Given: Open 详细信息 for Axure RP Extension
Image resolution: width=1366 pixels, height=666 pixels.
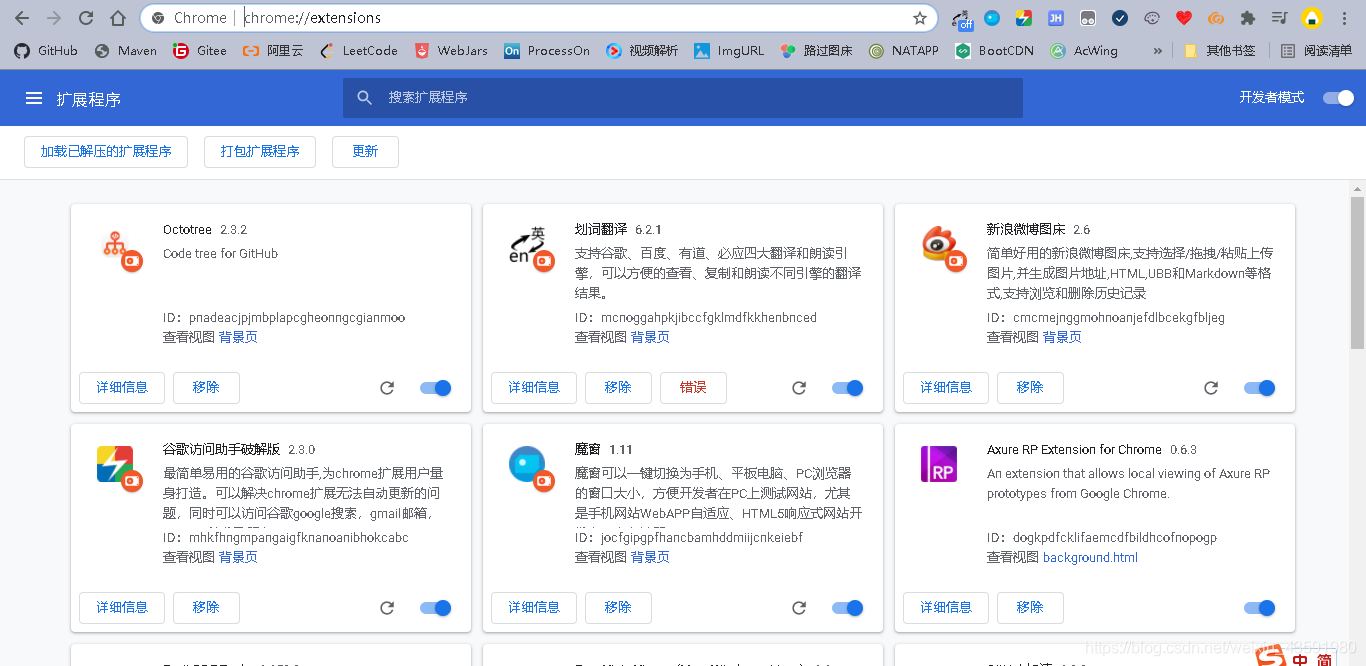Looking at the screenshot, I should tap(946, 608).
